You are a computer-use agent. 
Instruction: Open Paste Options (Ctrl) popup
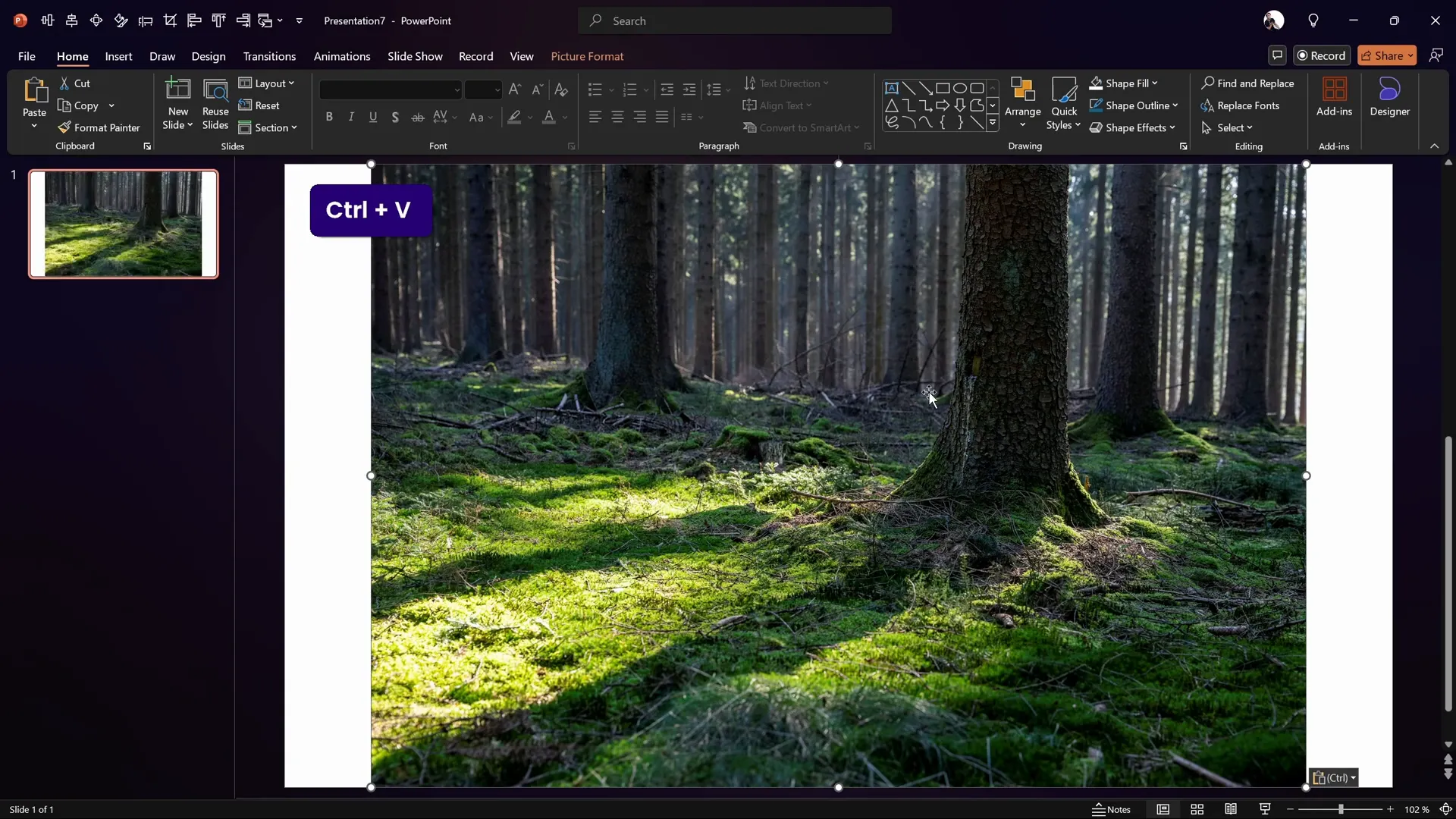pos(1334,777)
